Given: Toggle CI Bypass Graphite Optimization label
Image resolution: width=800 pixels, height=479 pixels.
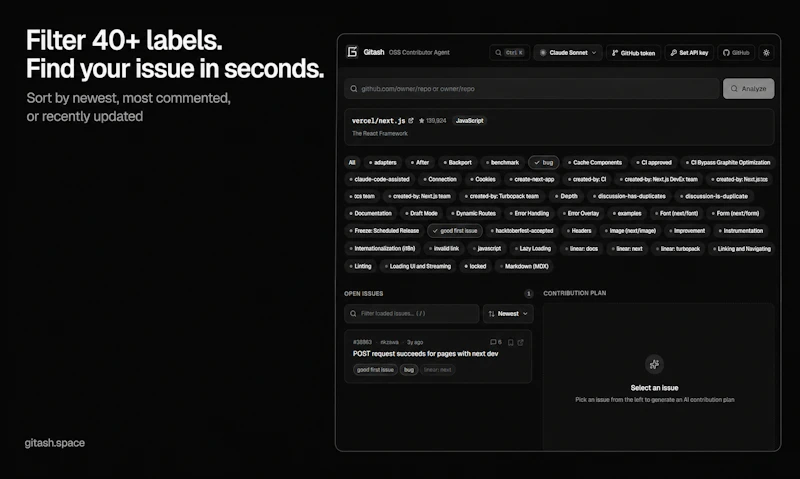Looking at the screenshot, I should coord(728,163).
